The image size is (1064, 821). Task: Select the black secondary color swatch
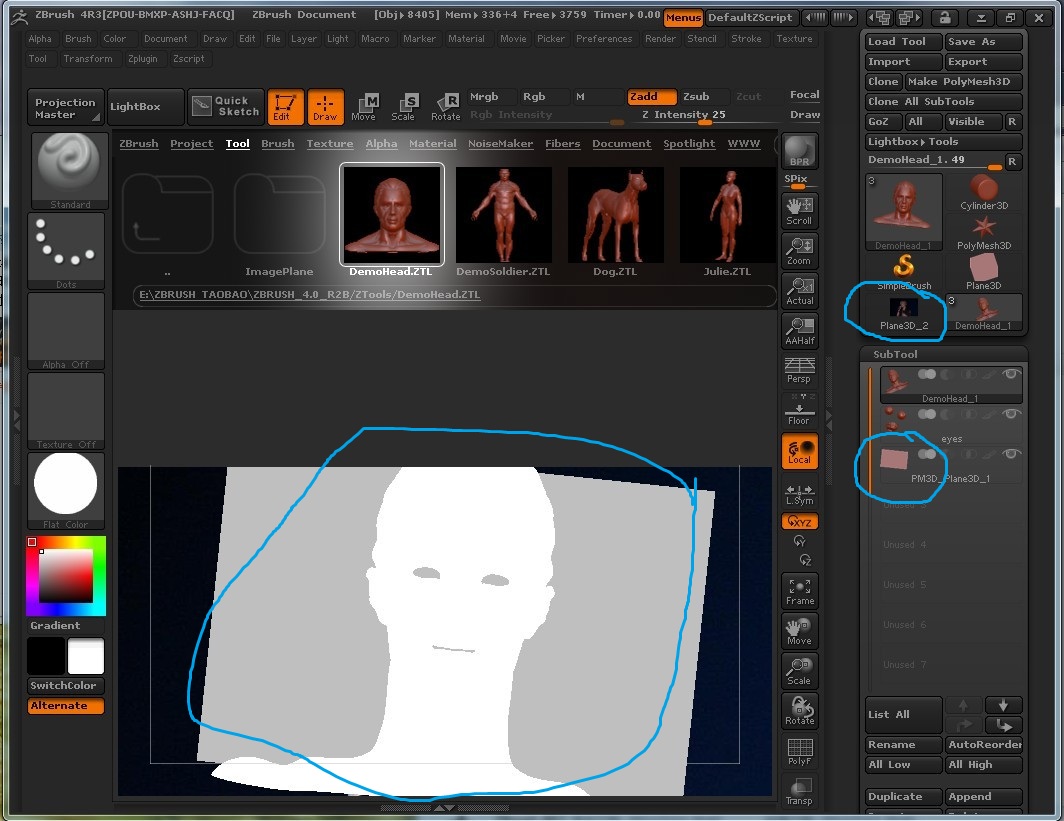click(x=46, y=655)
